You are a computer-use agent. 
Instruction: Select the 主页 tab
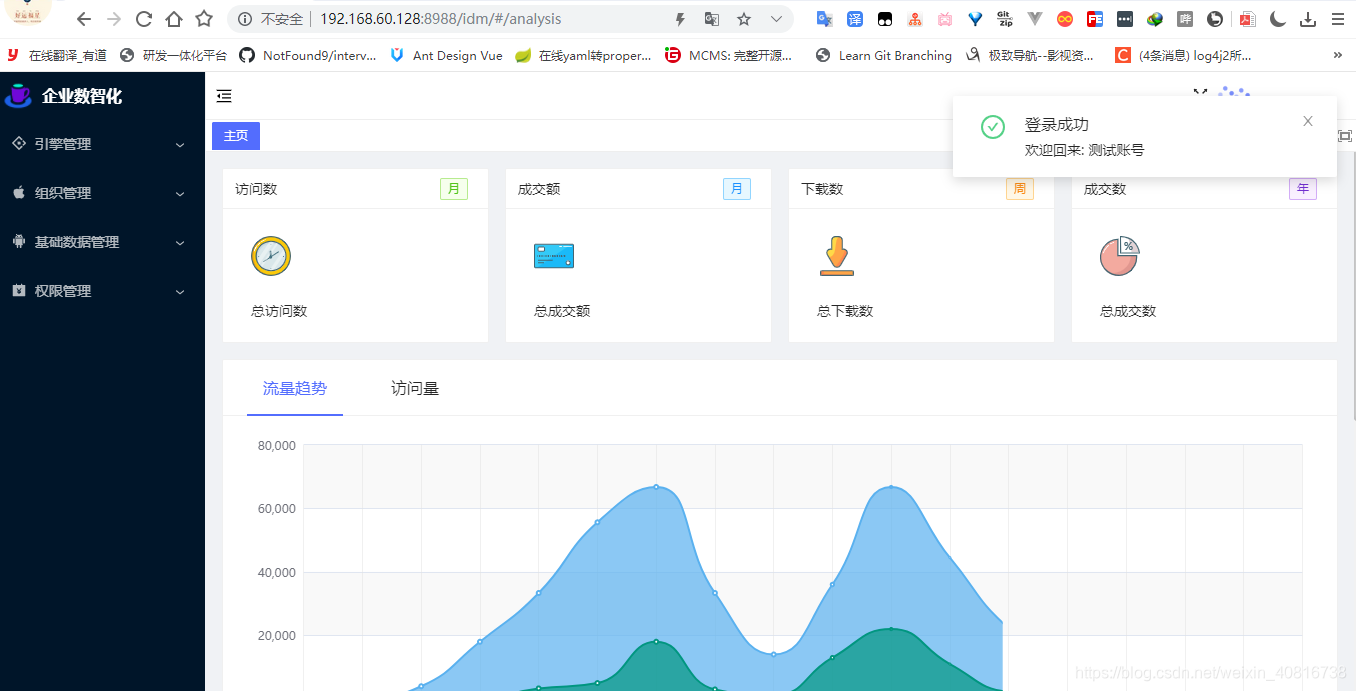pyautogui.click(x=236, y=136)
